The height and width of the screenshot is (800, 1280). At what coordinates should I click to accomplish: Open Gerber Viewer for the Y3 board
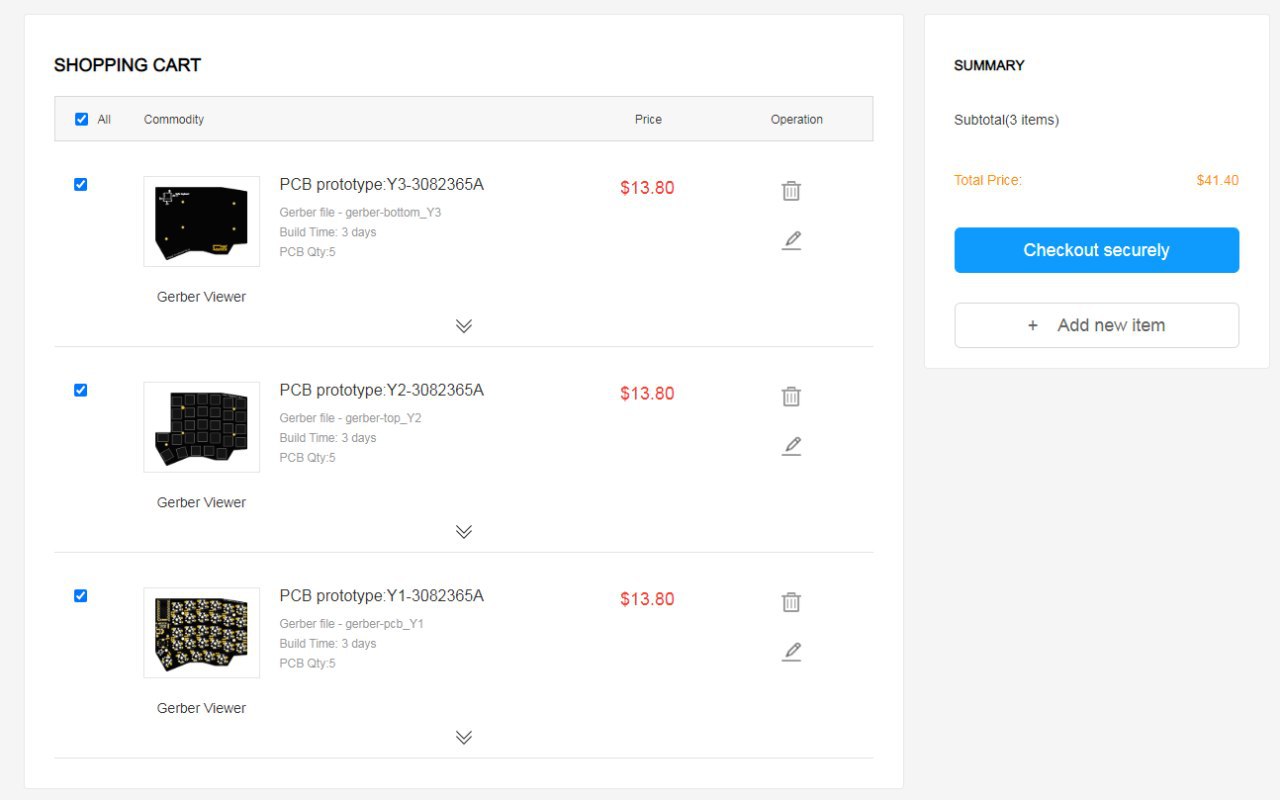[201, 297]
